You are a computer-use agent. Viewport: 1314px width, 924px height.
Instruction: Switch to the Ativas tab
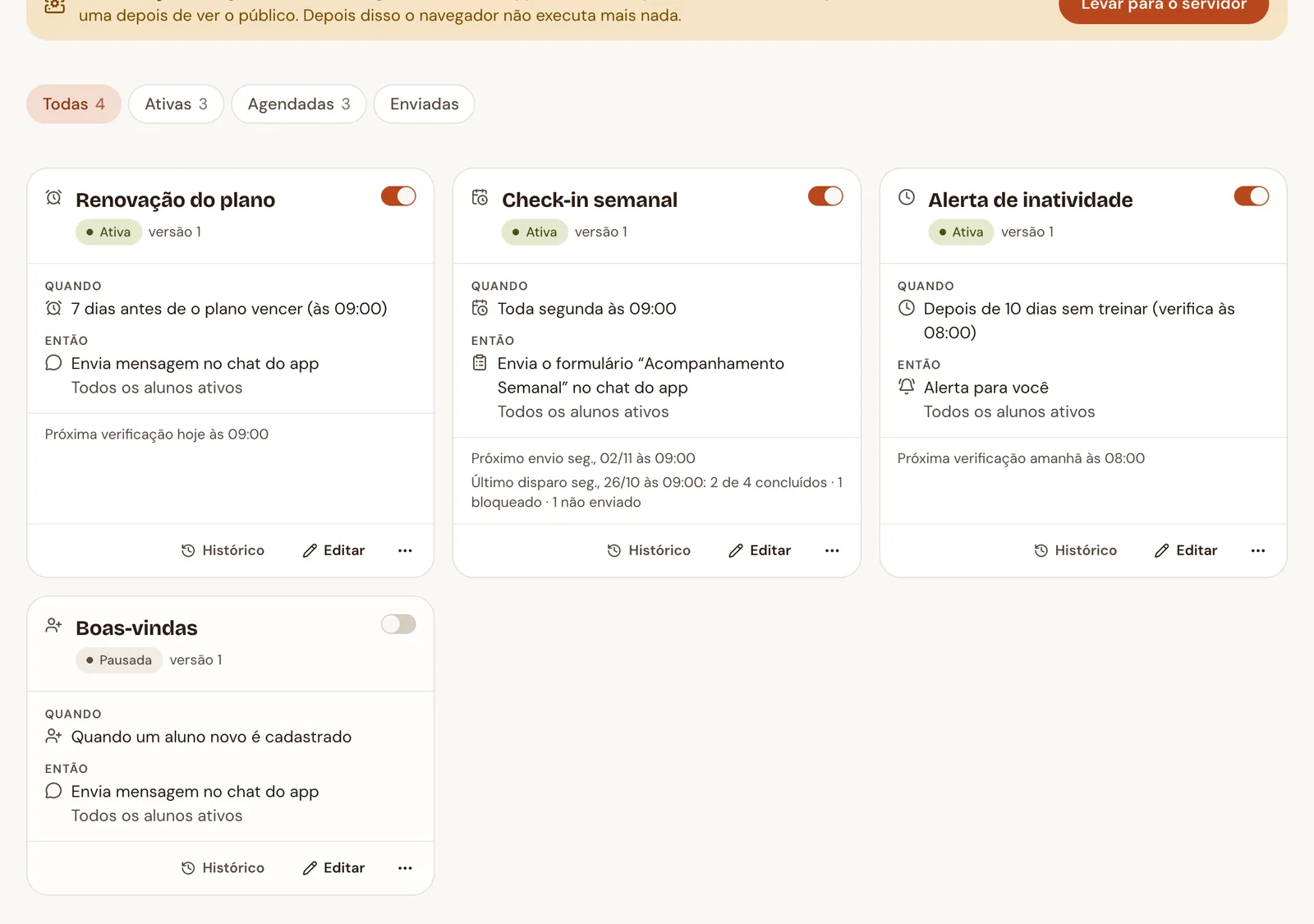click(176, 104)
